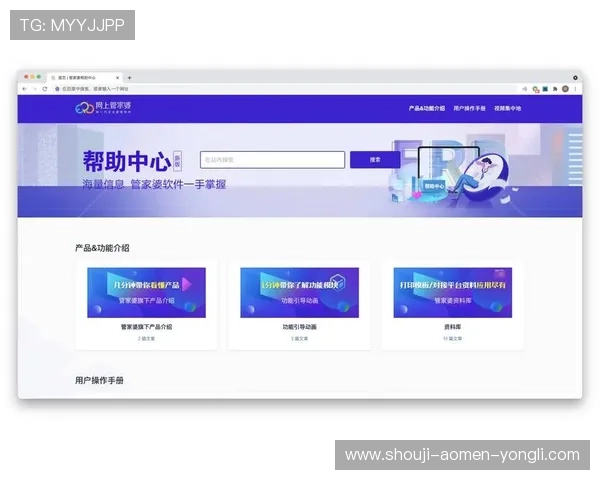This screenshot has width=600, height=480.
Task: Click the browser back arrow
Action: (x=24, y=89)
